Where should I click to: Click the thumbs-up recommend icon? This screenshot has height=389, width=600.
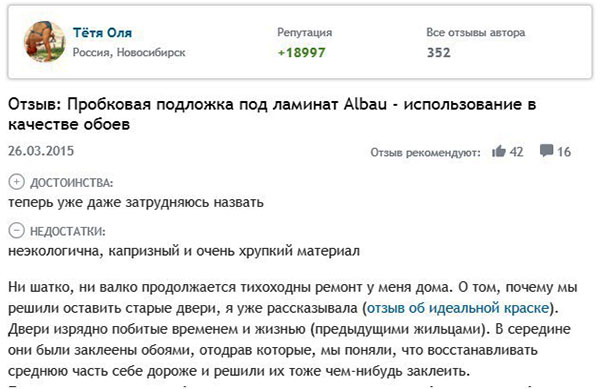[x=499, y=151]
